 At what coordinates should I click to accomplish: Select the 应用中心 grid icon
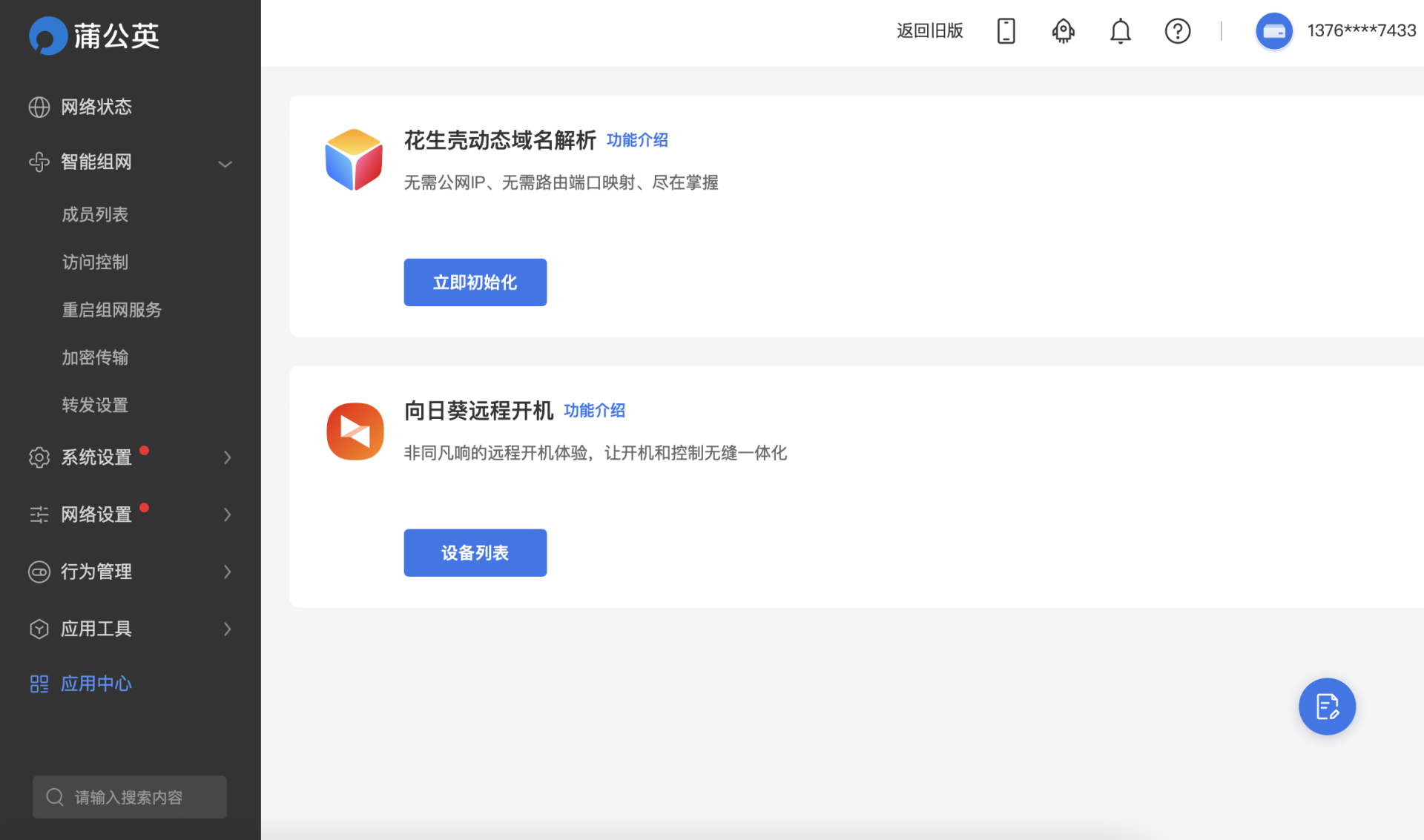pos(39,684)
